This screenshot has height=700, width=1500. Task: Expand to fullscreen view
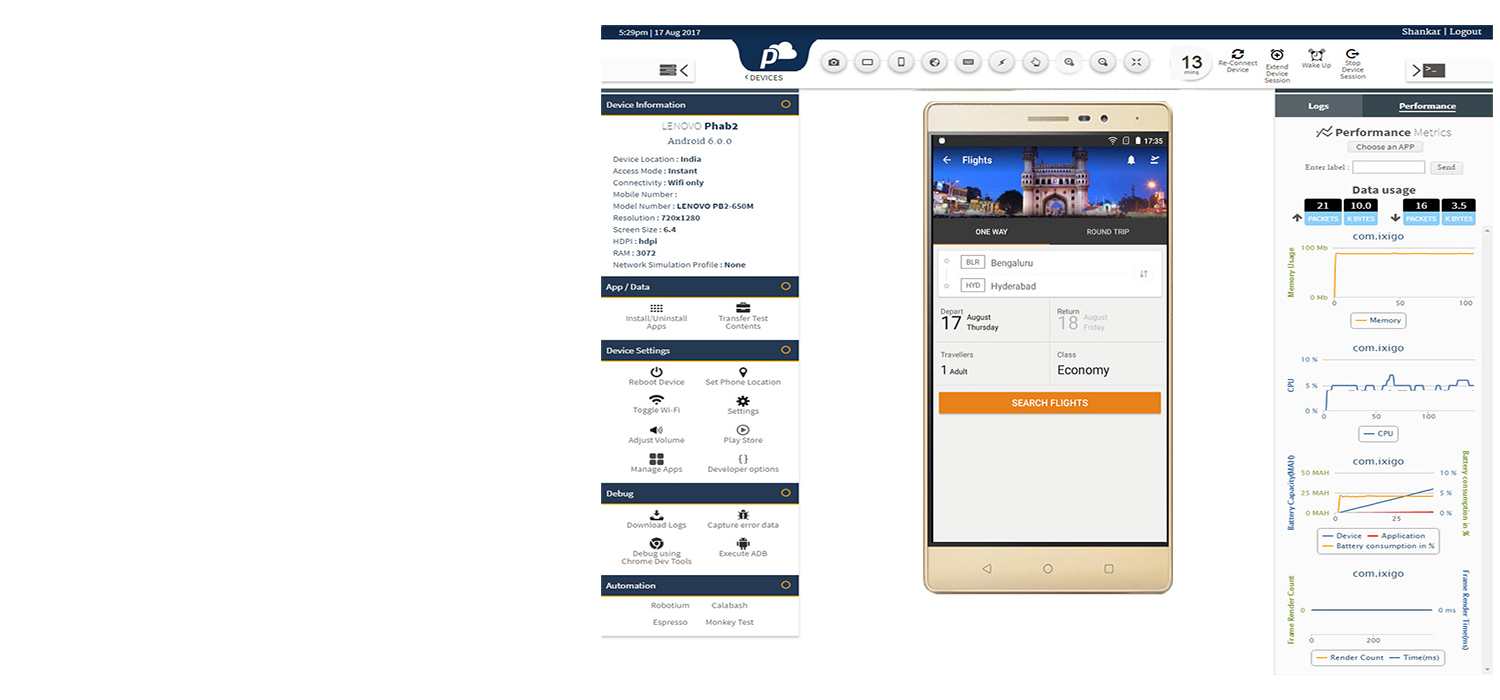pos(1136,62)
